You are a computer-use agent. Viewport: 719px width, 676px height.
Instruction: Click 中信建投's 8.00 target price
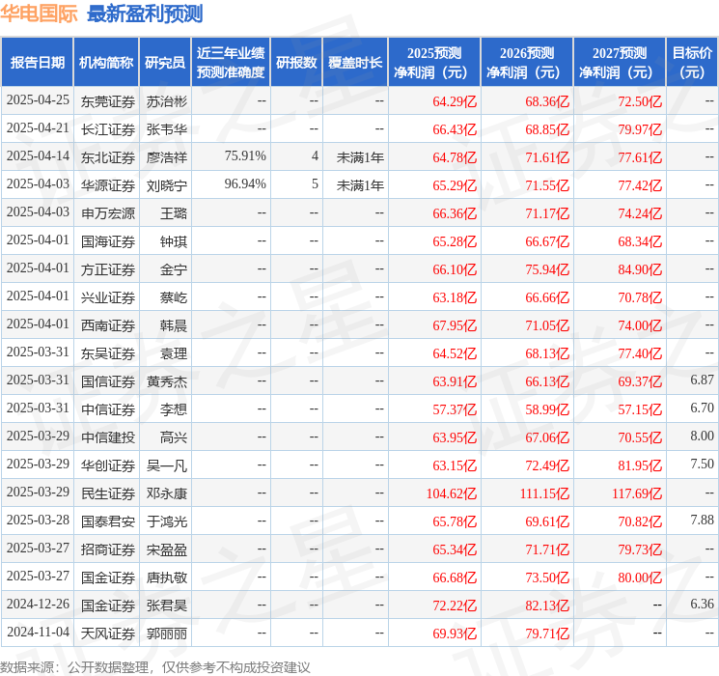pos(702,436)
